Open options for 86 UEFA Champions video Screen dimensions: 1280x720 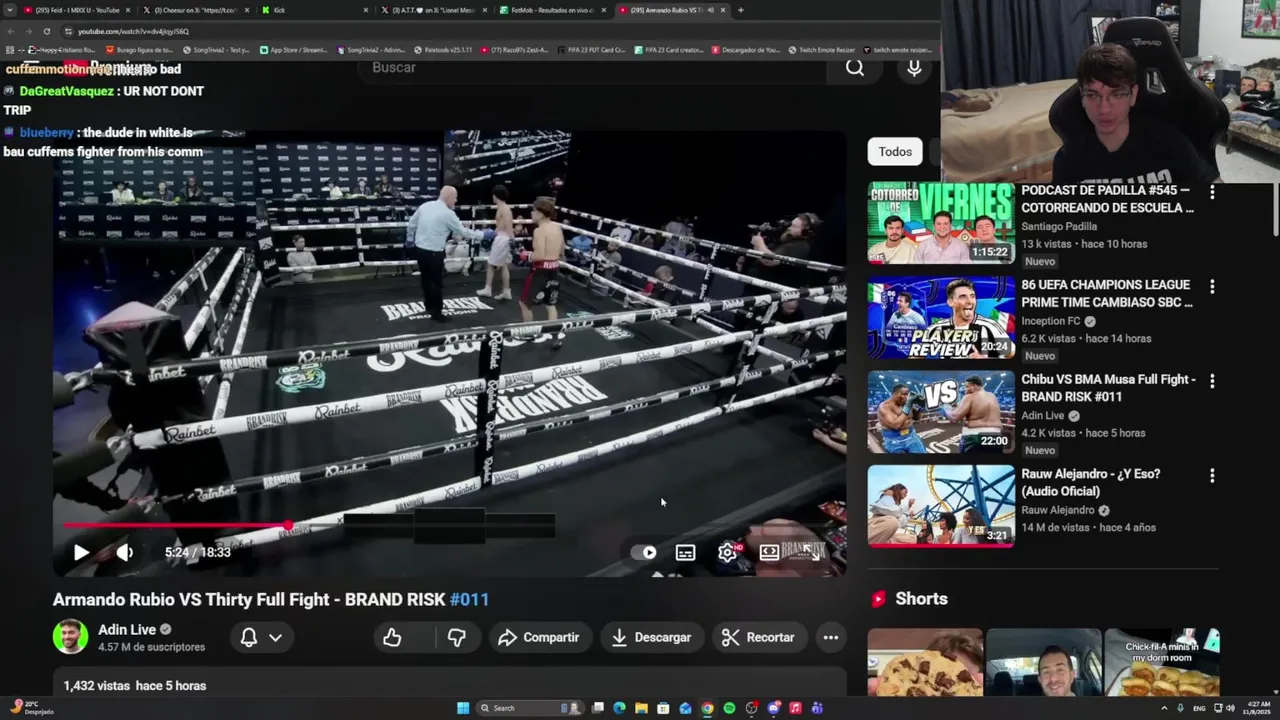1212,286
